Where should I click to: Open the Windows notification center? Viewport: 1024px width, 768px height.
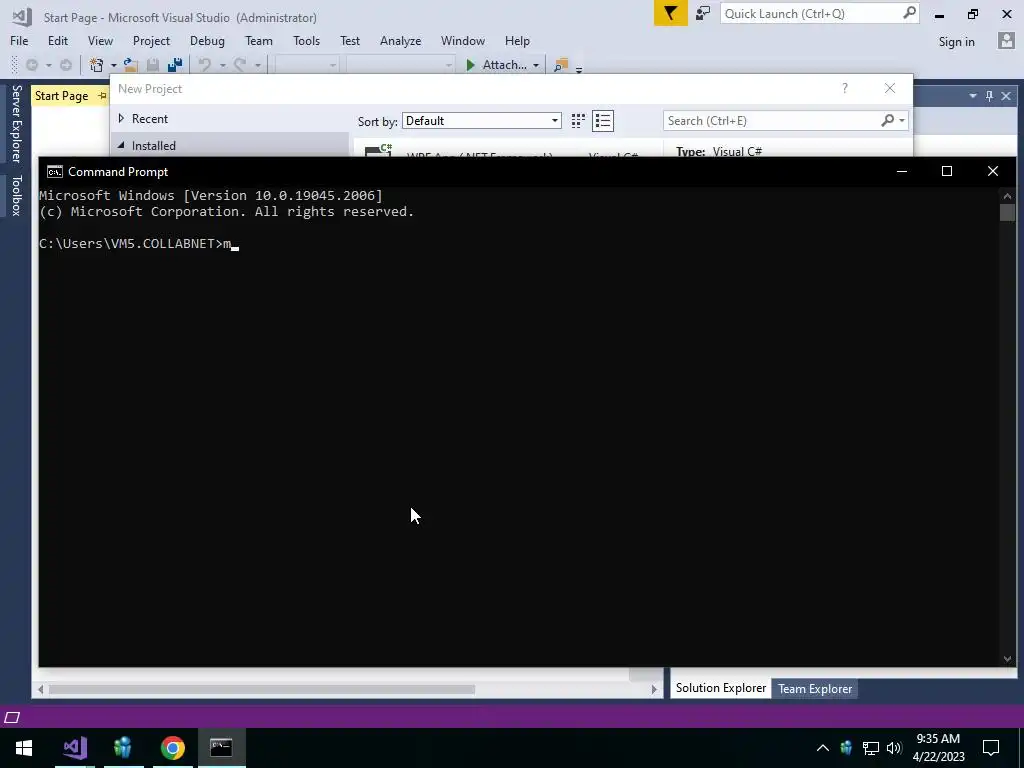pyautogui.click(x=991, y=748)
